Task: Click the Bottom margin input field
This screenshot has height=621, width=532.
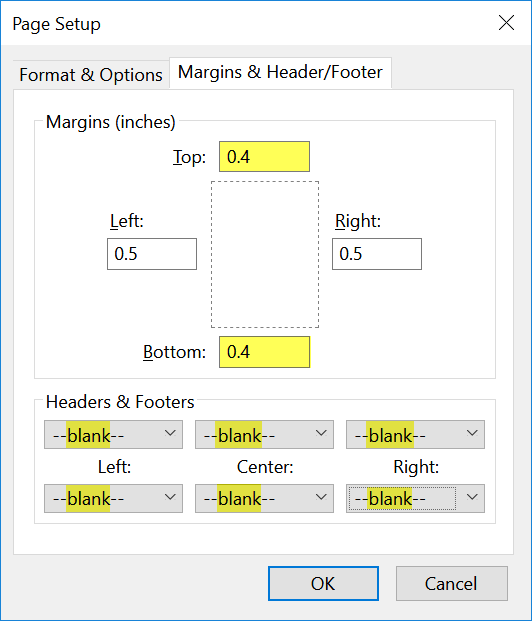Action: coord(264,352)
